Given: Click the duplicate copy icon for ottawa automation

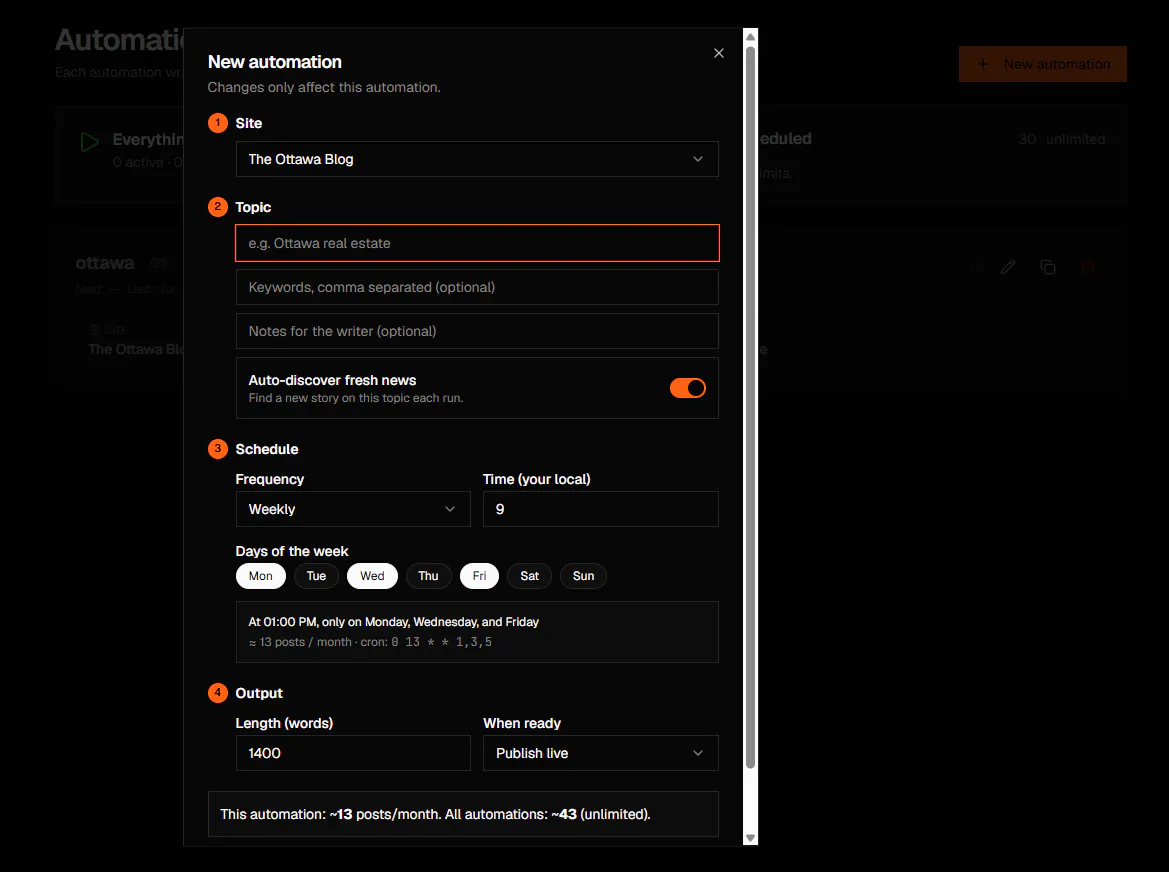Looking at the screenshot, I should 1047,267.
